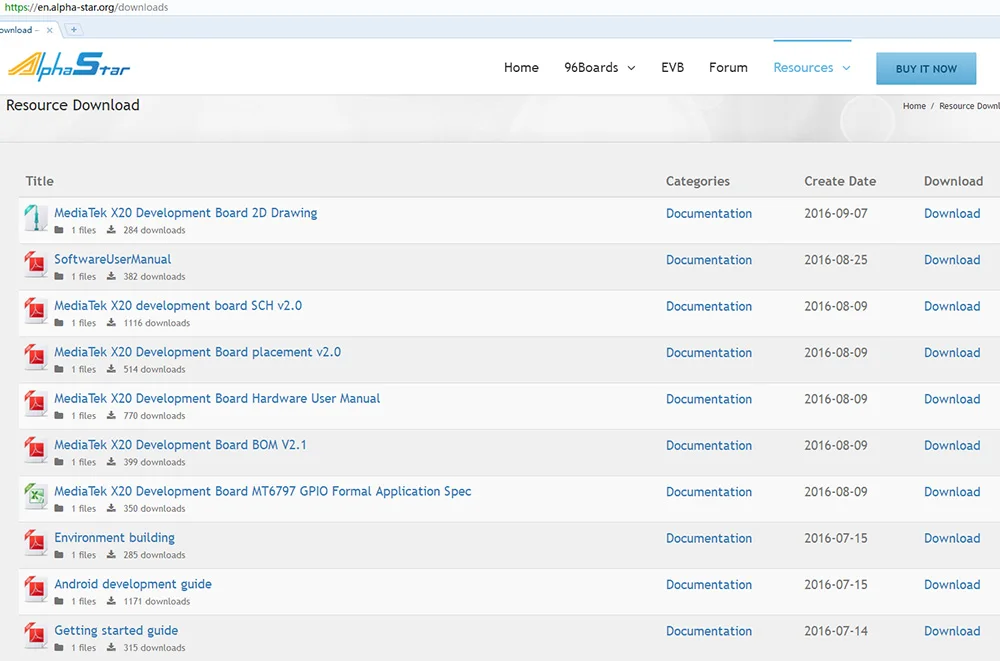This screenshot has height=661, width=1000.
Task: Download the Getting started guide file
Action: [x=952, y=631]
